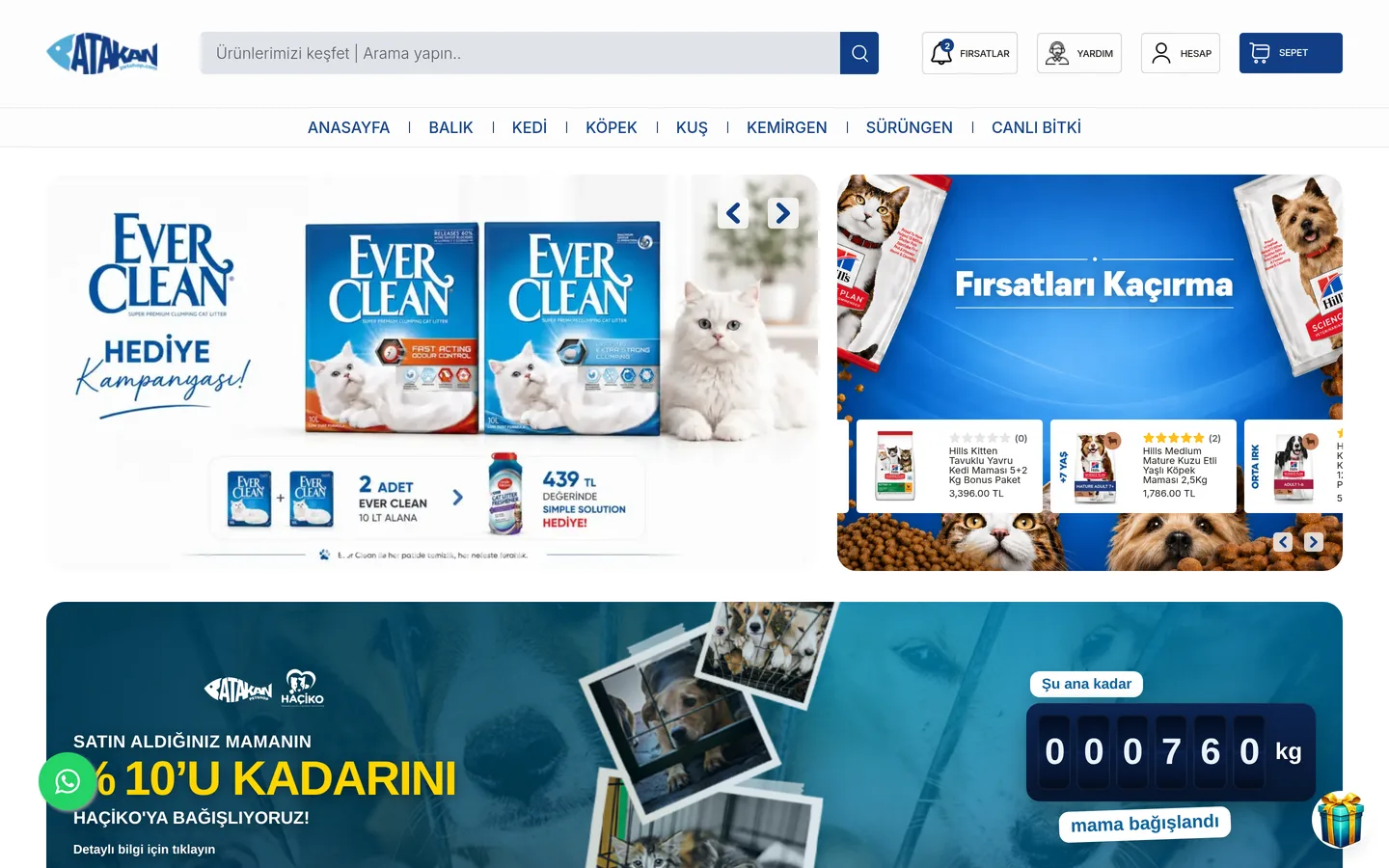Click the magnifier search button
Viewport: 1389px width, 868px height.
[x=859, y=53]
